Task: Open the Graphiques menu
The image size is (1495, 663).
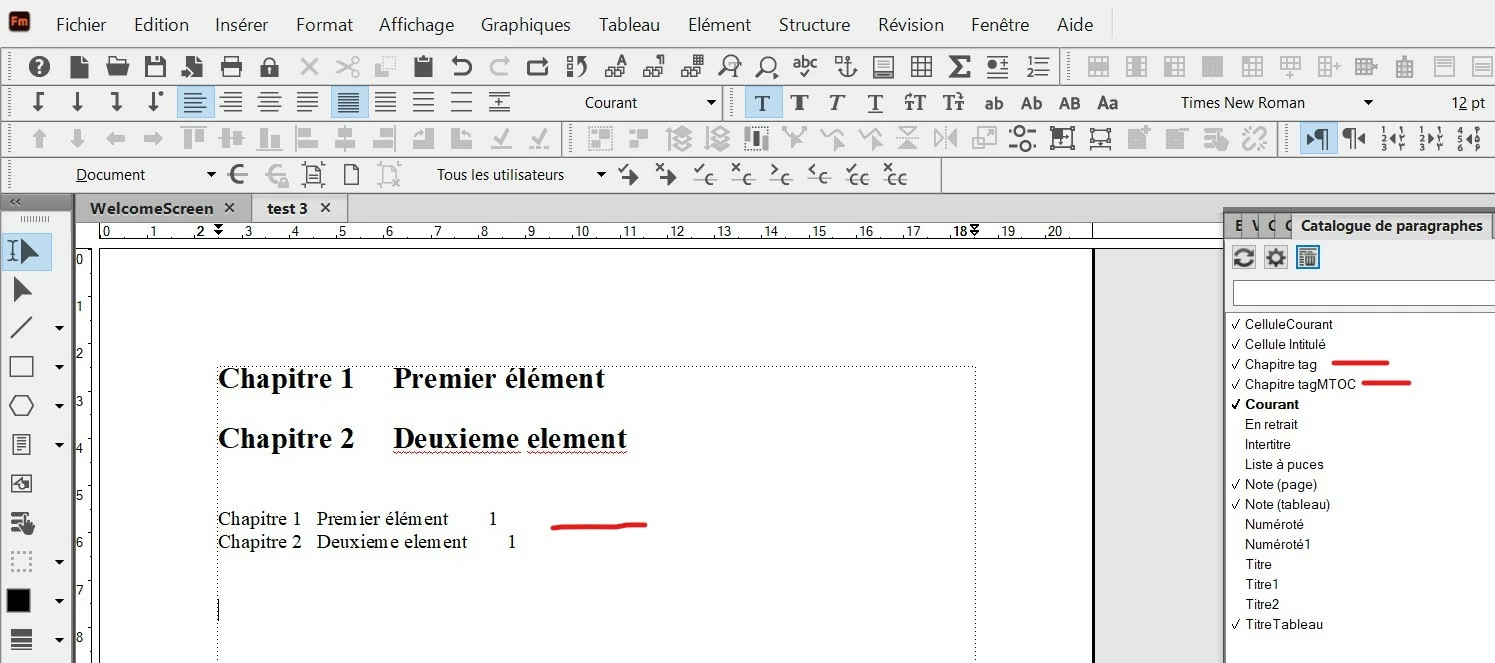Action: 525,25
